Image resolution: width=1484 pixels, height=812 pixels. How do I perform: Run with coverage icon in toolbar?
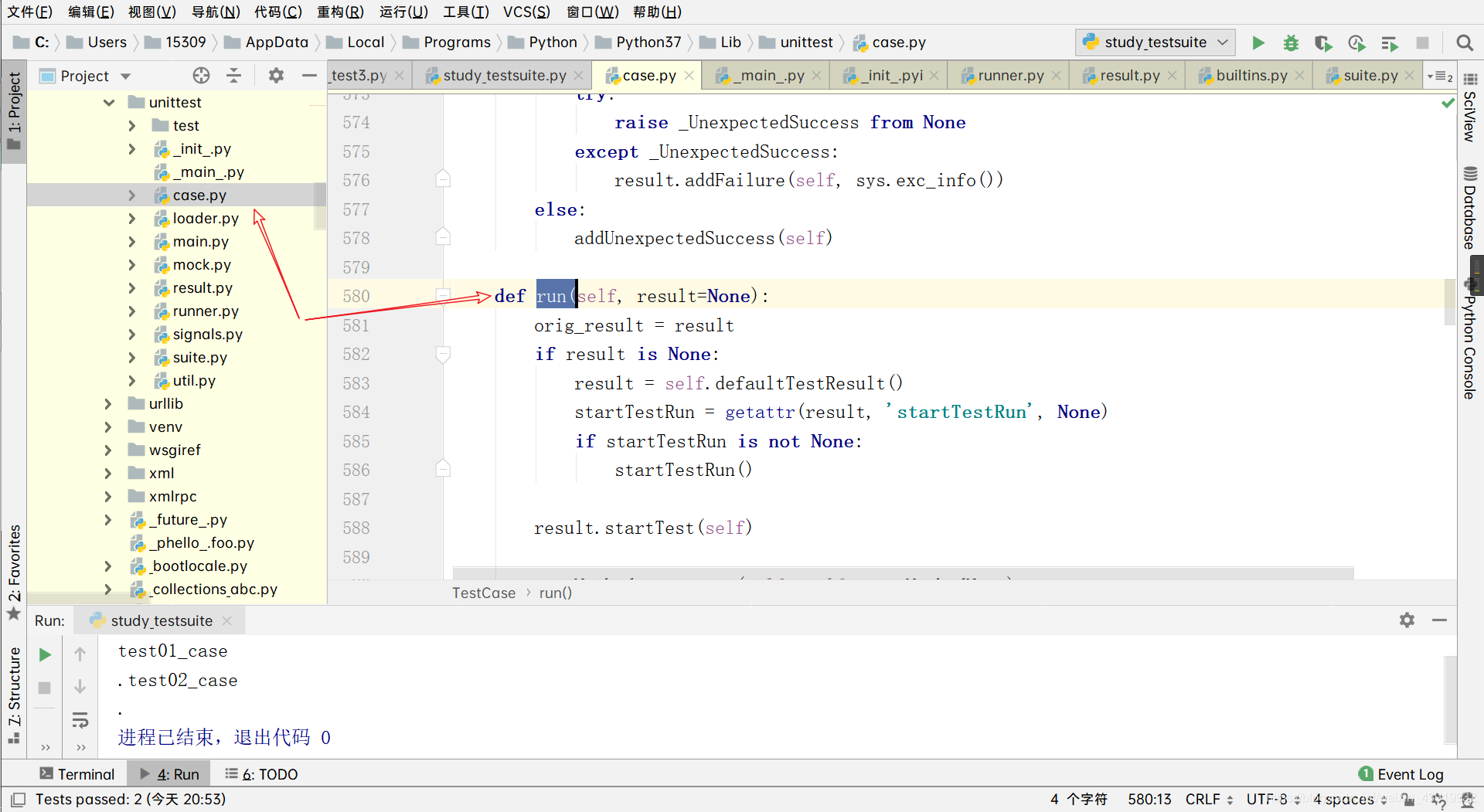(x=1323, y=43)
